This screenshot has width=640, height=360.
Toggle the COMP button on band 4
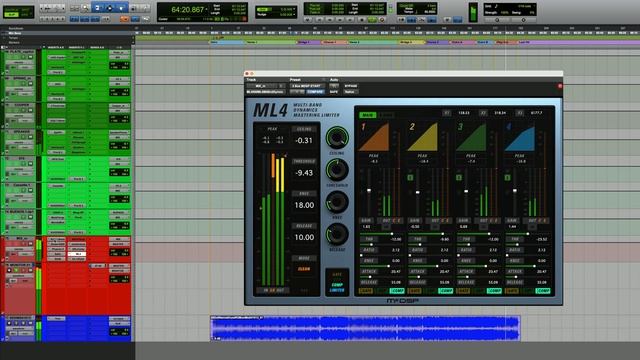[542, 291]
